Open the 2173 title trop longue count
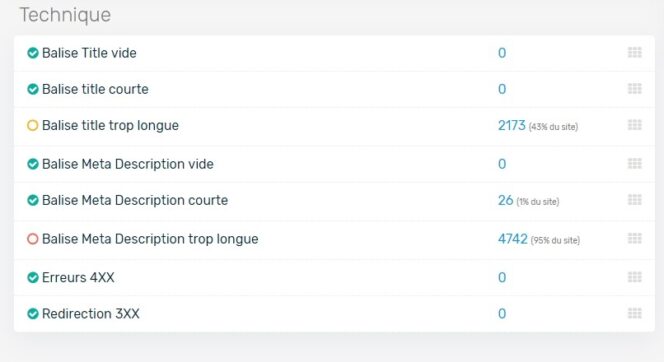The image size is (664, 362). (512, 125)
